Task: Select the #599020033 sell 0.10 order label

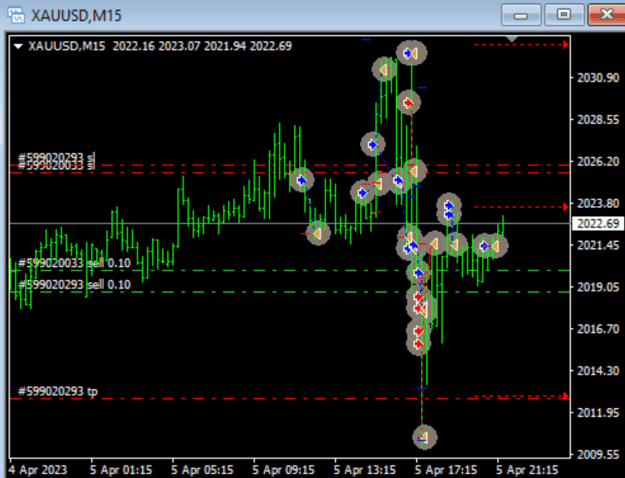Action: click(75, 263)
